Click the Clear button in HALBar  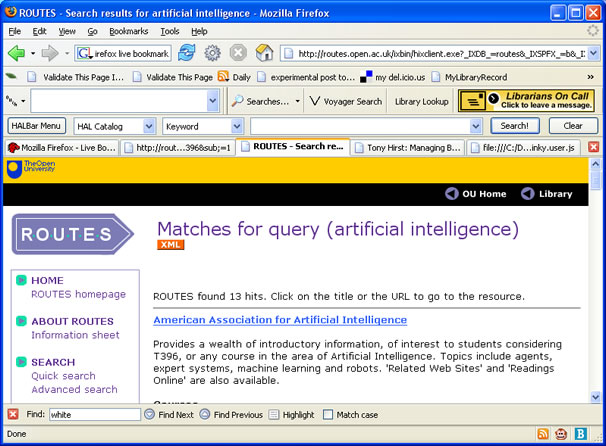(573, 126)
